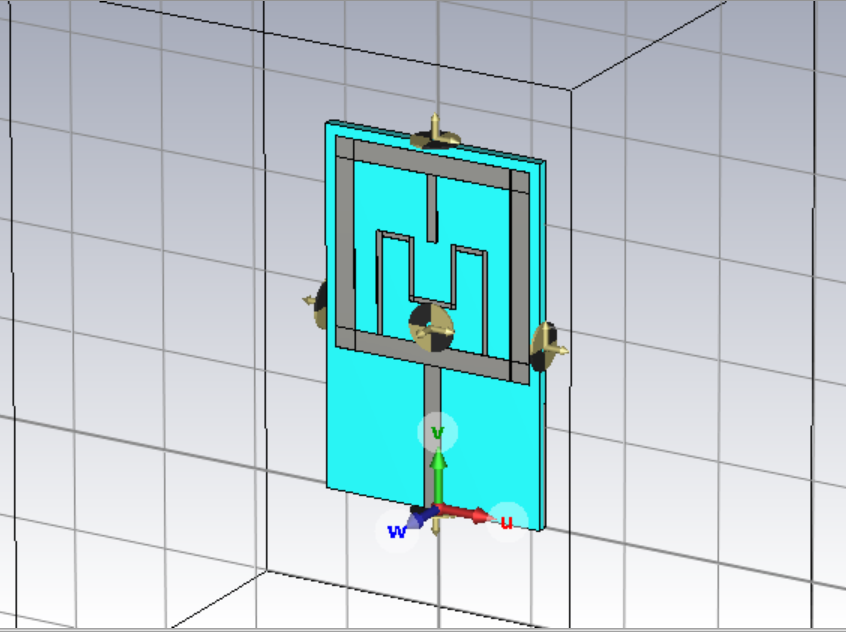Click the red u axis label
Image resolution: width=846 pixels, height=632 pixels.
507,520
